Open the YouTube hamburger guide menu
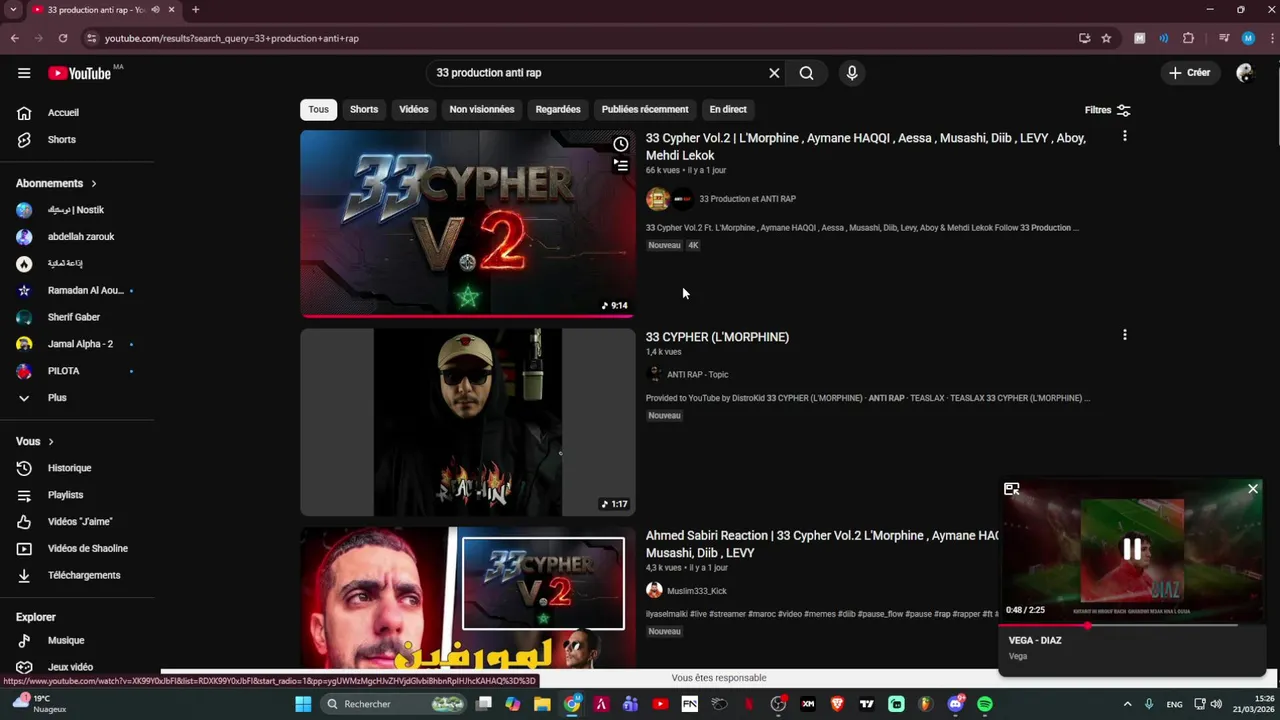The width and height of the screenshot is (1280, 720). pyautogui.click(x=24, y=73)
